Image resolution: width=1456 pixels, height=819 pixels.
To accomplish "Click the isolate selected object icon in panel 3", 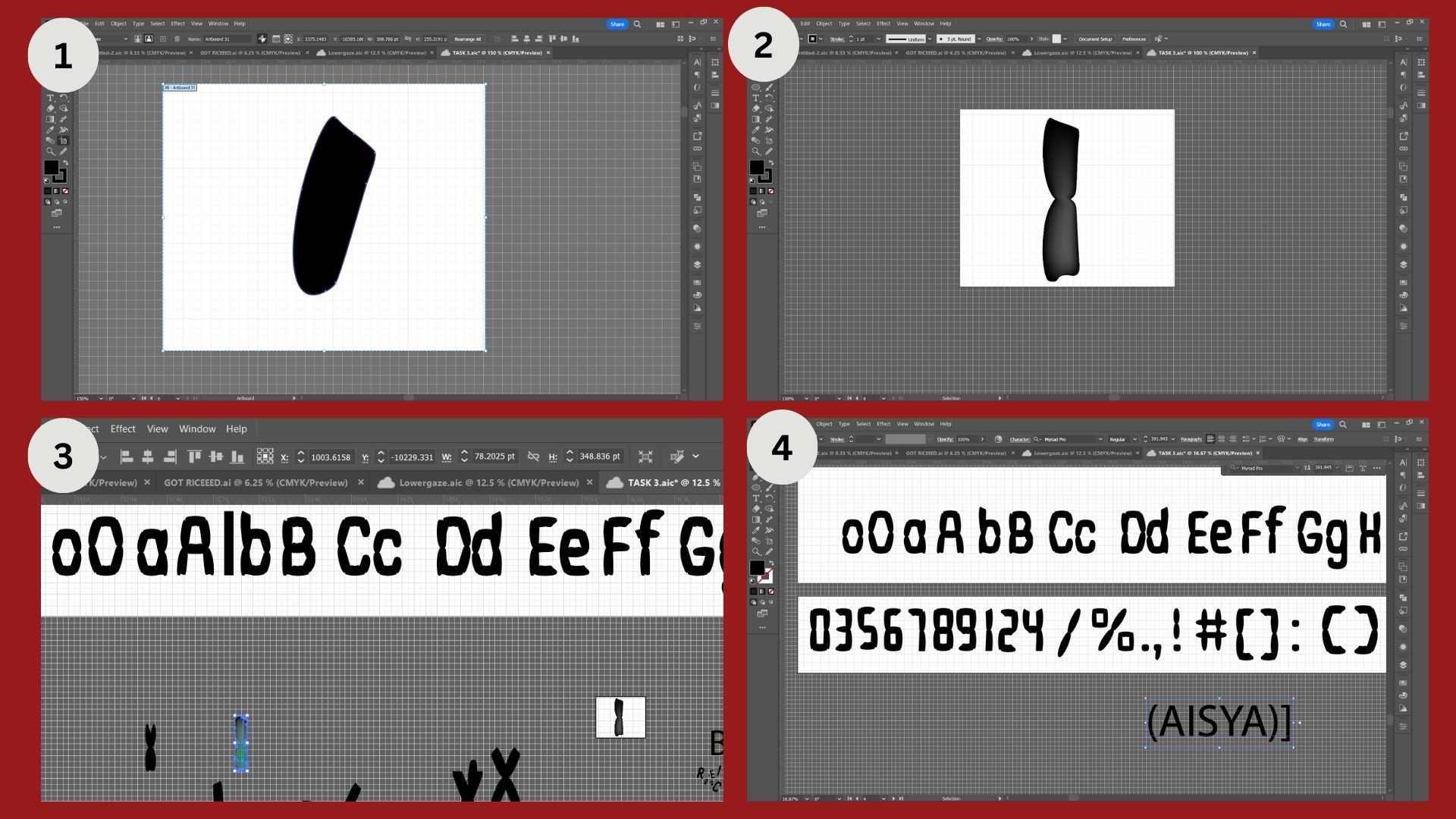I will [645, 457].
